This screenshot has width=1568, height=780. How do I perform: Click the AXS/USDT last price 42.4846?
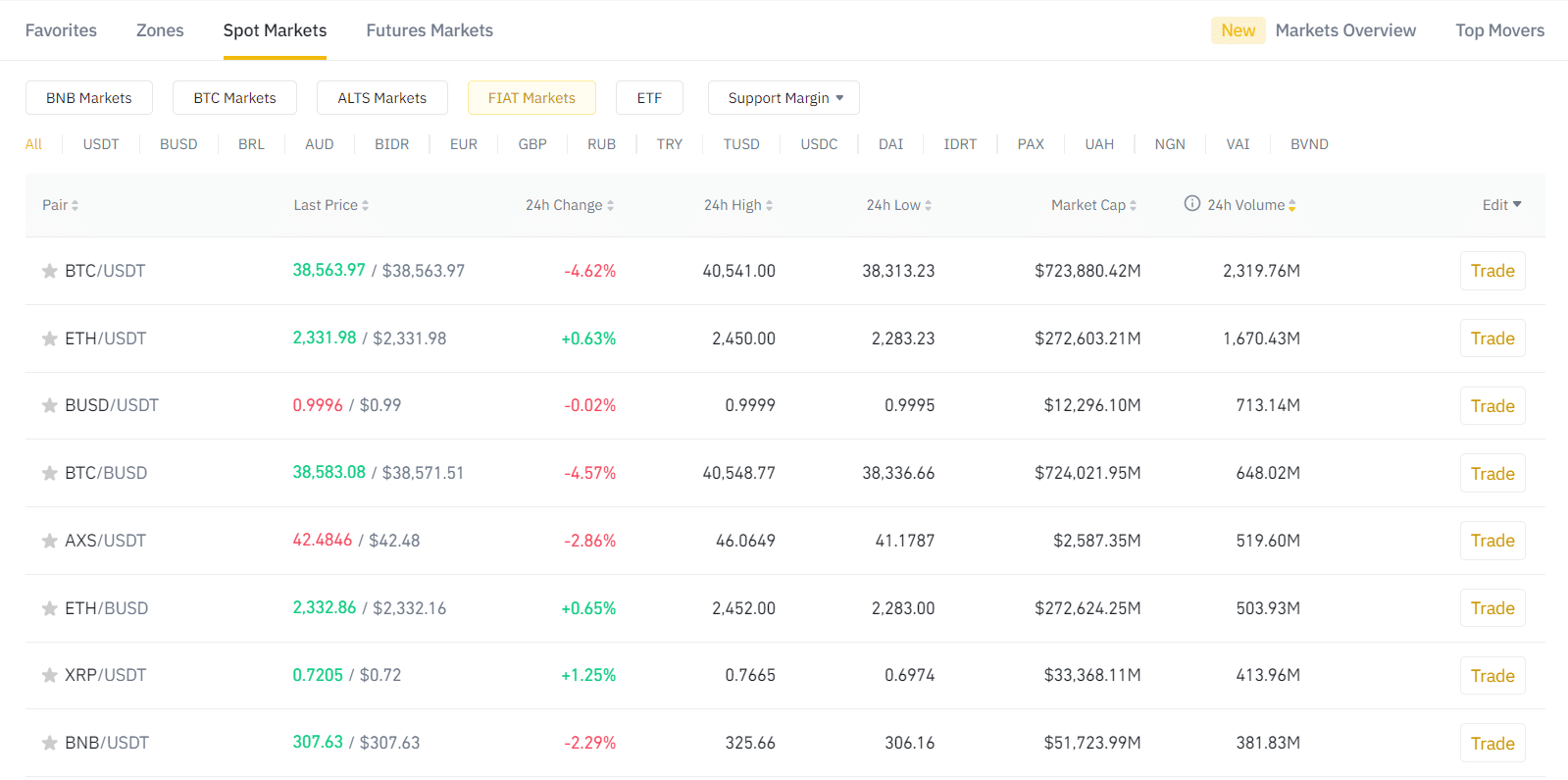(x=322, y=540)
